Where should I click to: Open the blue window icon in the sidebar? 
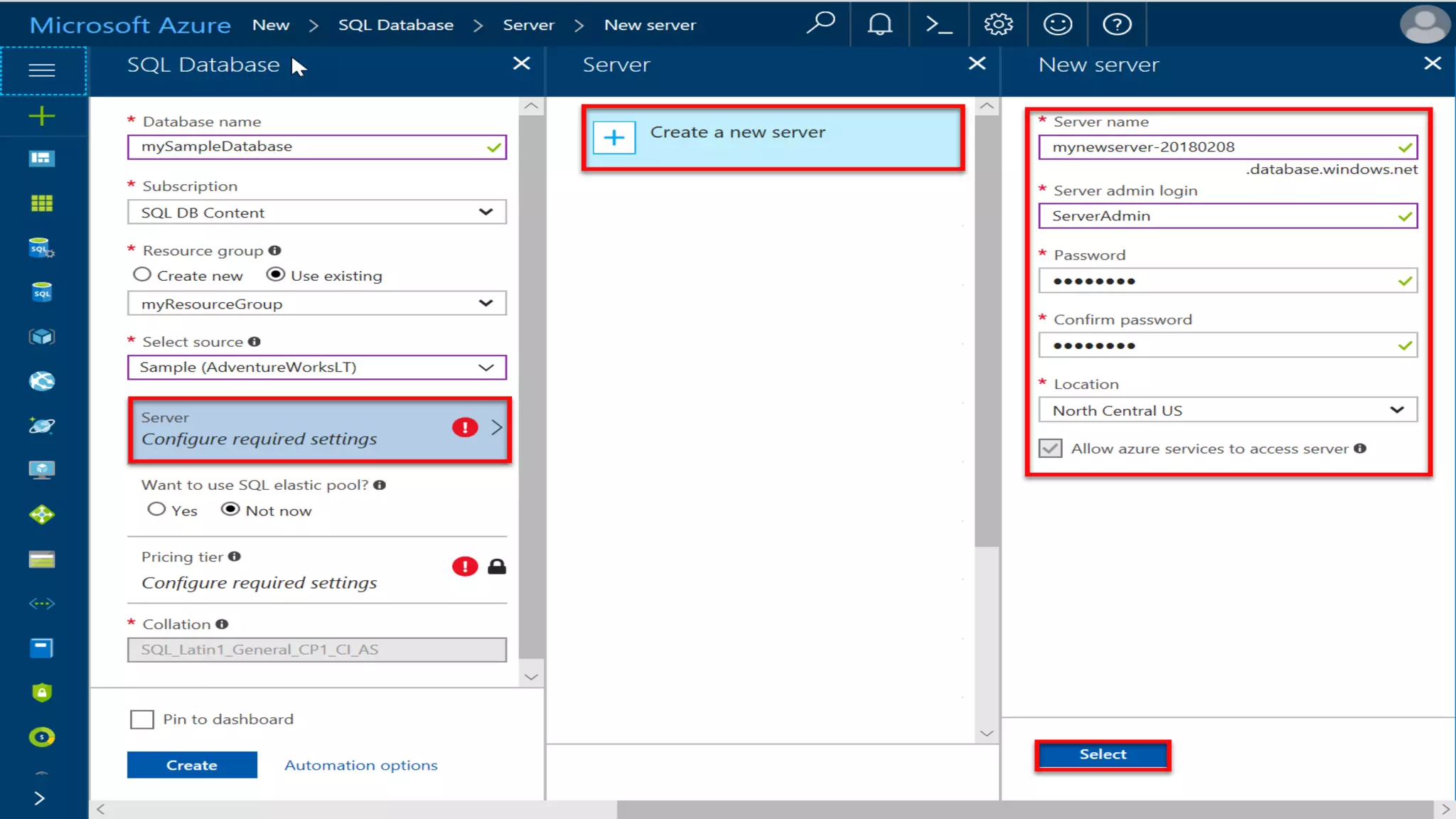point(42,648)
